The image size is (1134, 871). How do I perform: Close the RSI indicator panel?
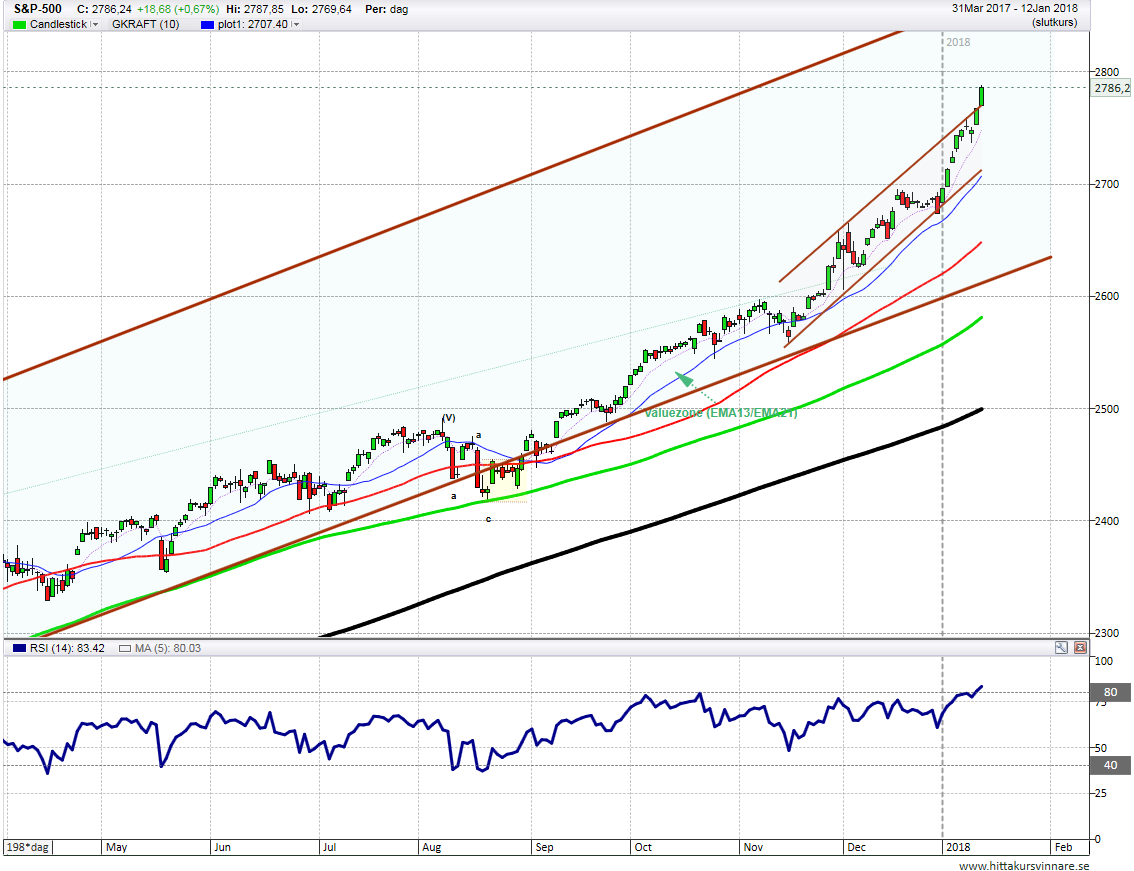tap(1080, 647)
